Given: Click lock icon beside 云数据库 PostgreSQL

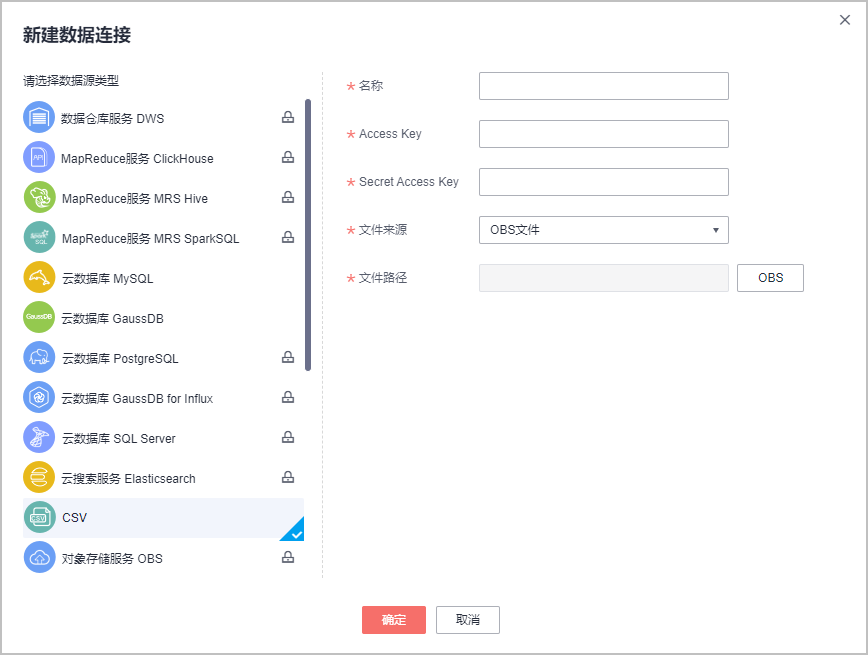Looking at the screenshot, I should pyautogui.click(x=288, y=357).
